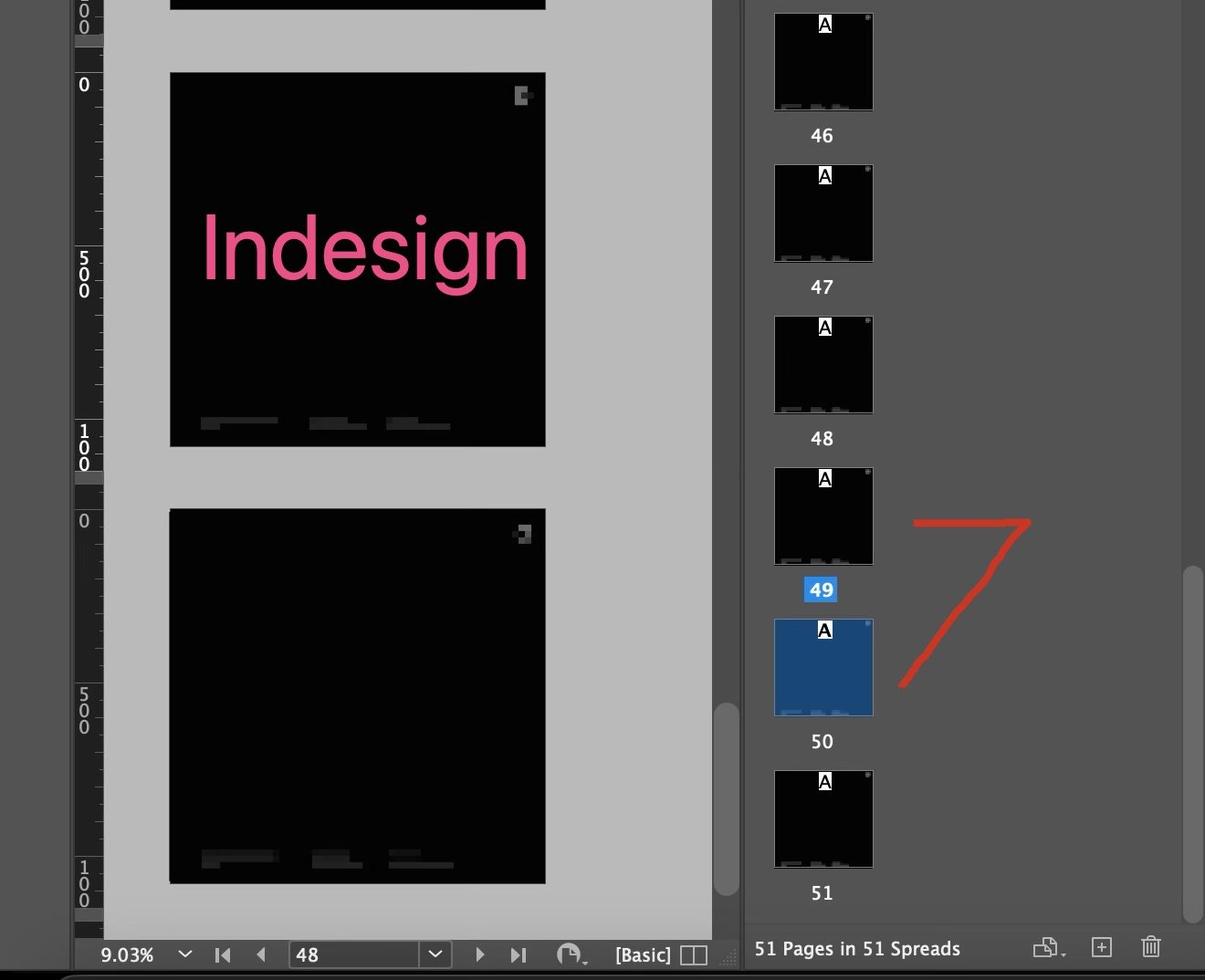This screenshot has width=1205, height=980.
Task: Open the preflight menu icon
Action: tap(570, 954)
